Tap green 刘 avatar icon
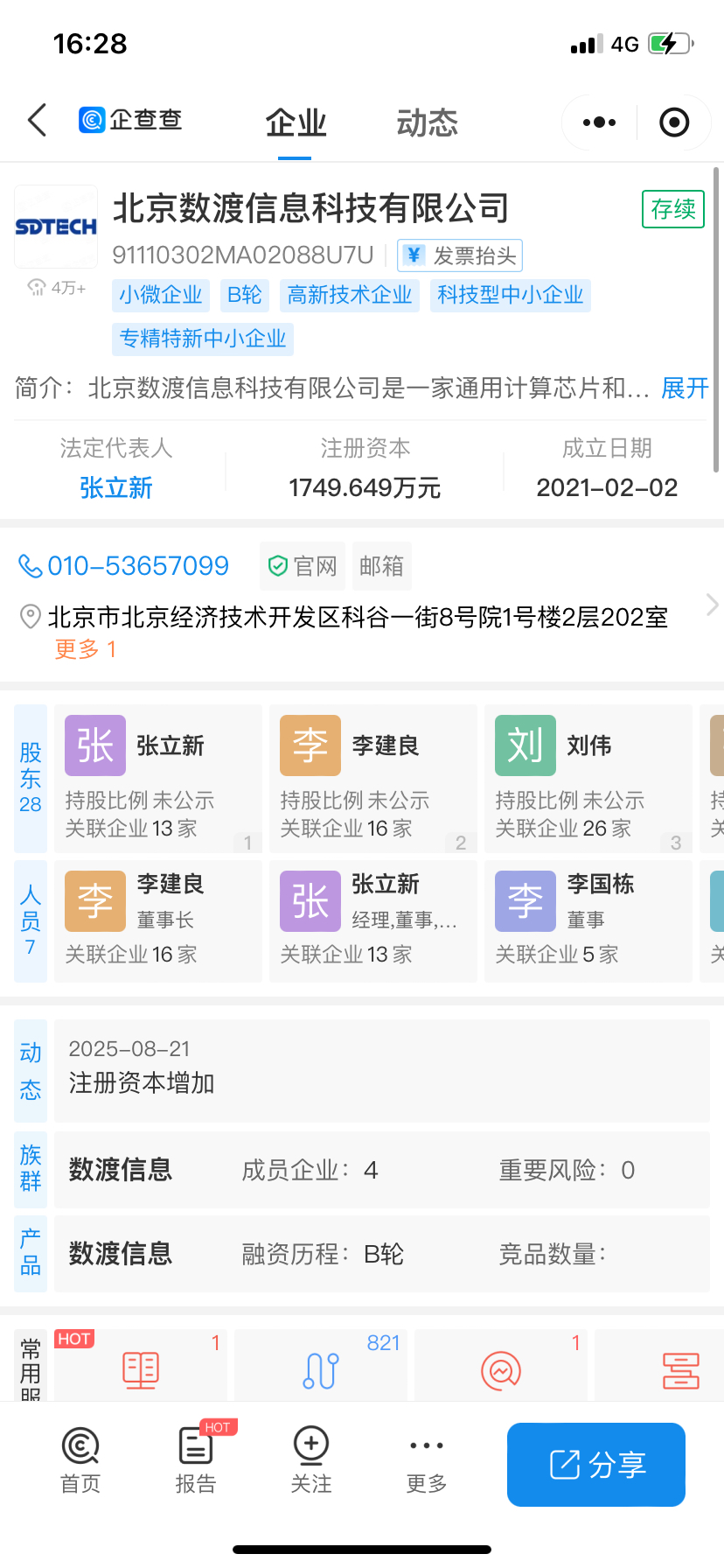724x1568 pixels. pos(526,745)
